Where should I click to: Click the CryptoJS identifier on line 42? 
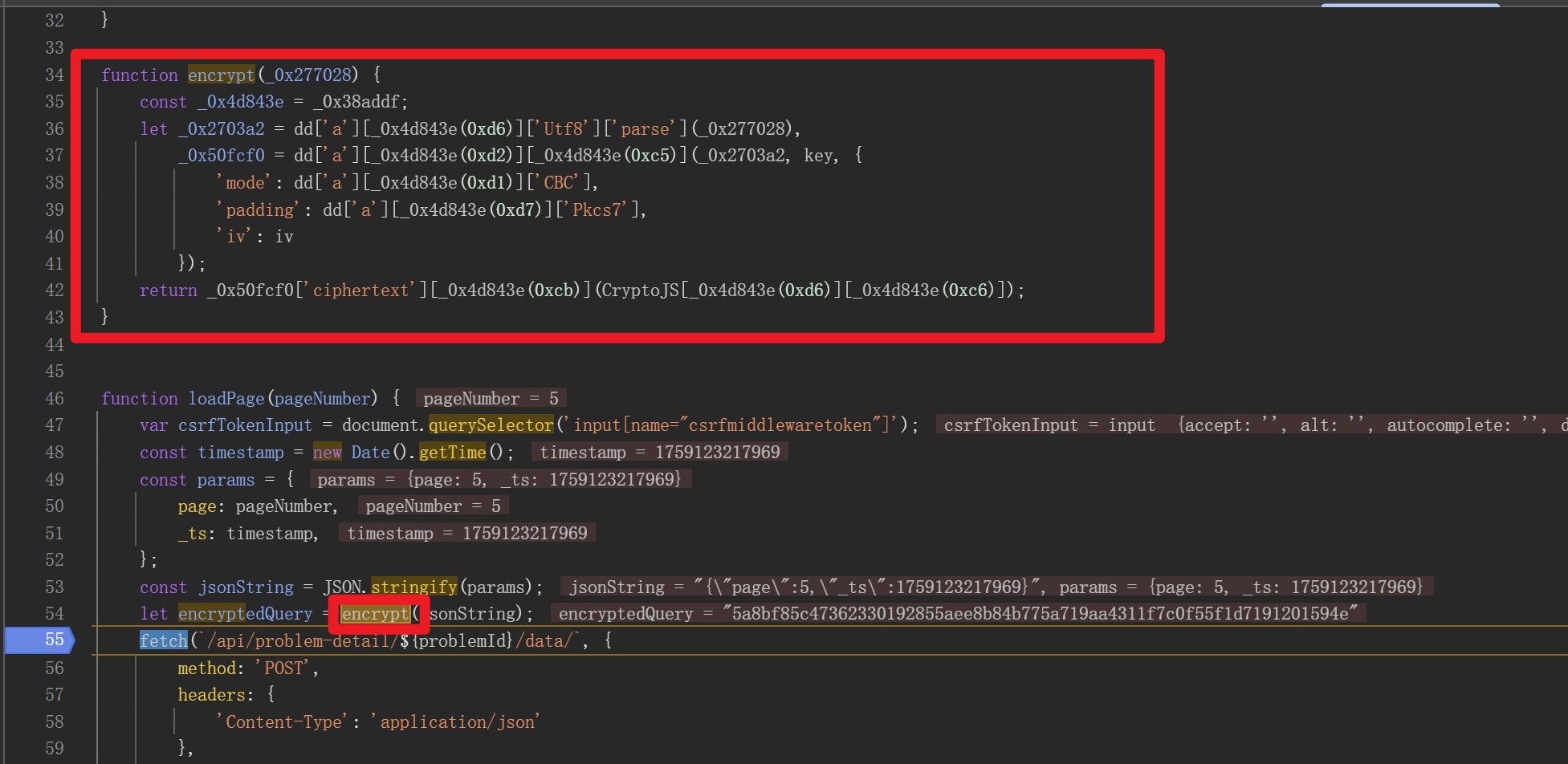point(641,290)
